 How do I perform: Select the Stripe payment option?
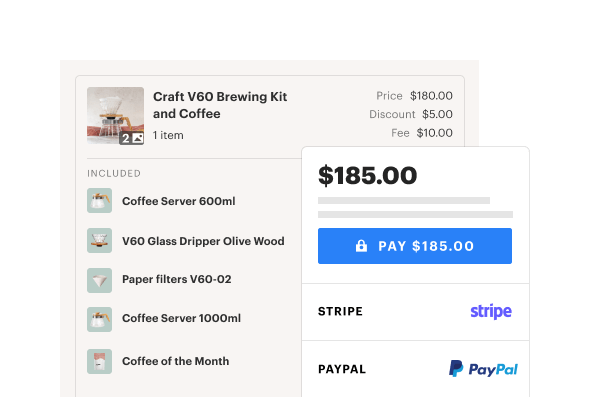pos(415,312)
